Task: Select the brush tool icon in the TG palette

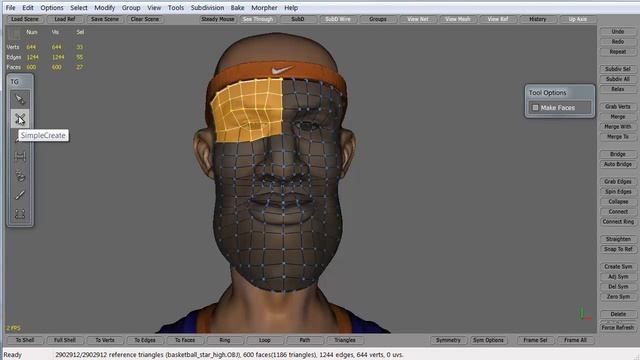Action: click(20, 176)
